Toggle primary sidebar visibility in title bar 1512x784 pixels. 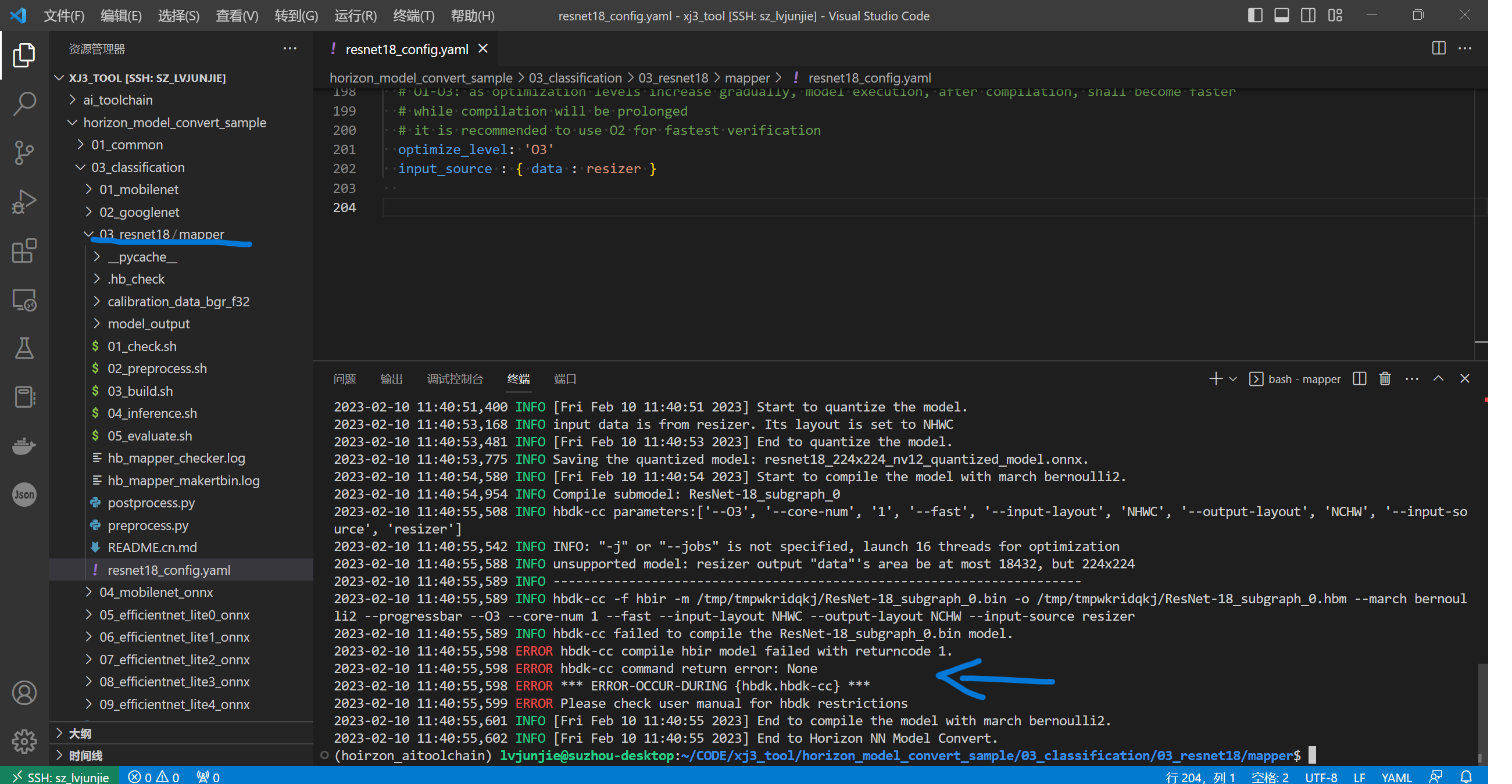(1255, 15)
